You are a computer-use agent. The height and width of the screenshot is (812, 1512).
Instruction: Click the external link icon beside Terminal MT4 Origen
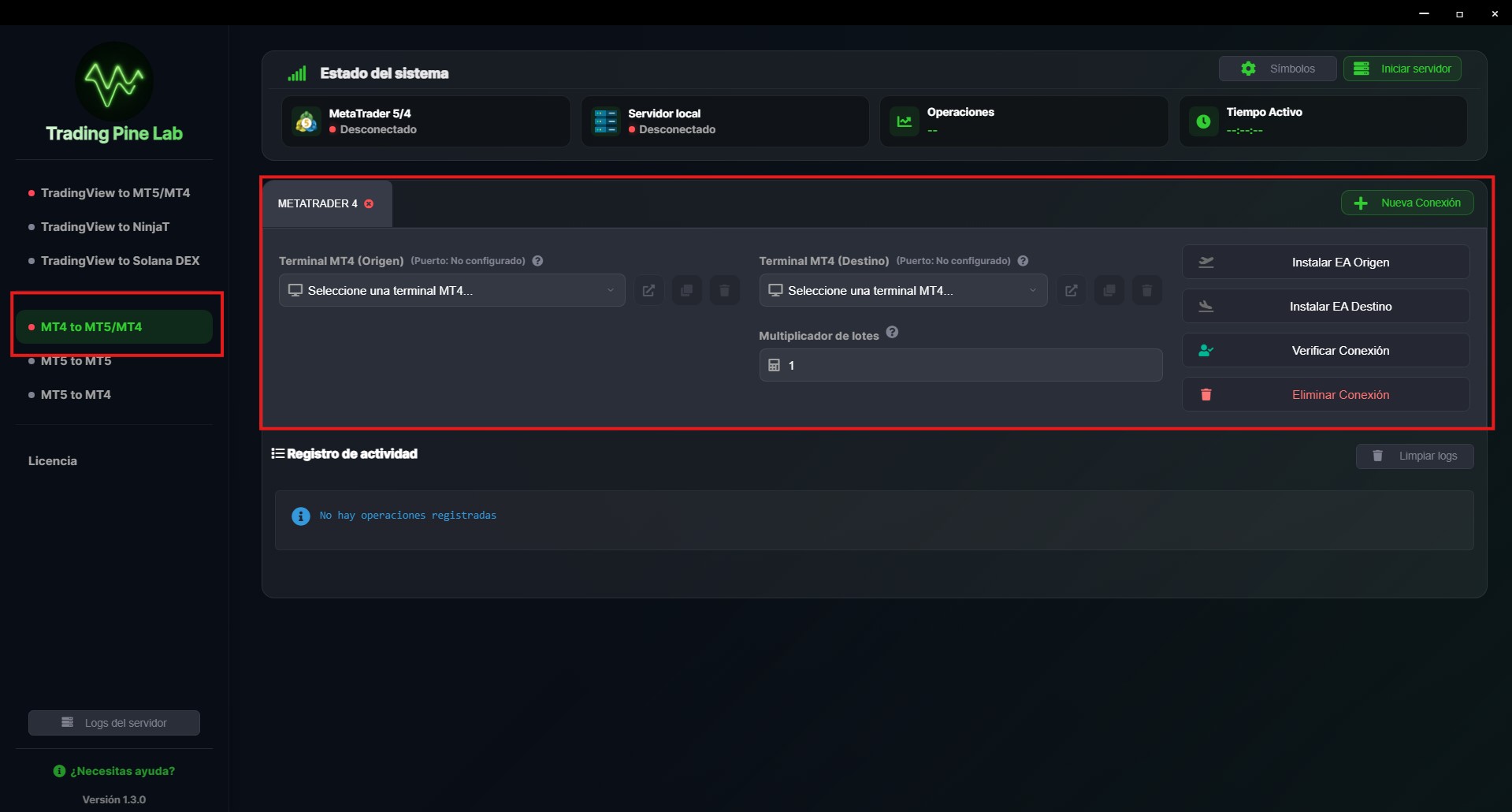[x=648, y=290]
